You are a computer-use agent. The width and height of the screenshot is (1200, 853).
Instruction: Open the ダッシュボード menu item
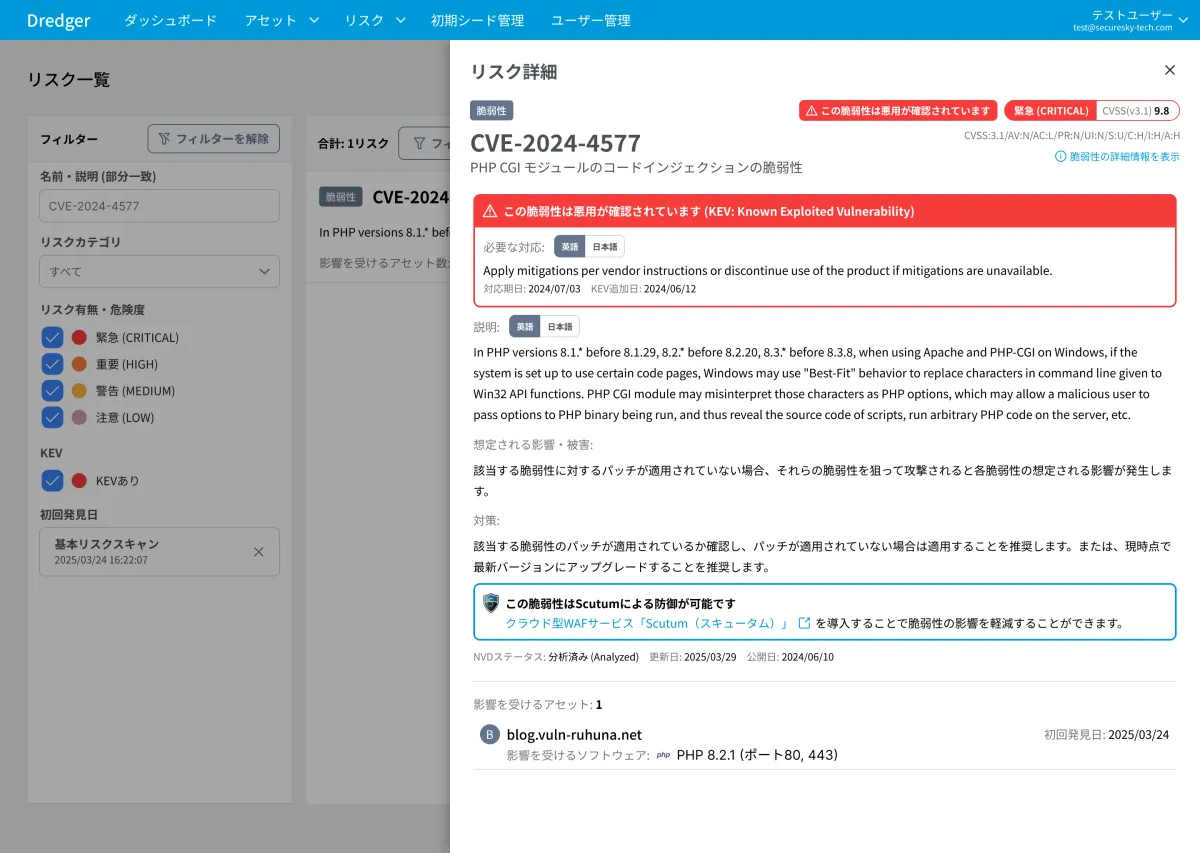point(170,20)
